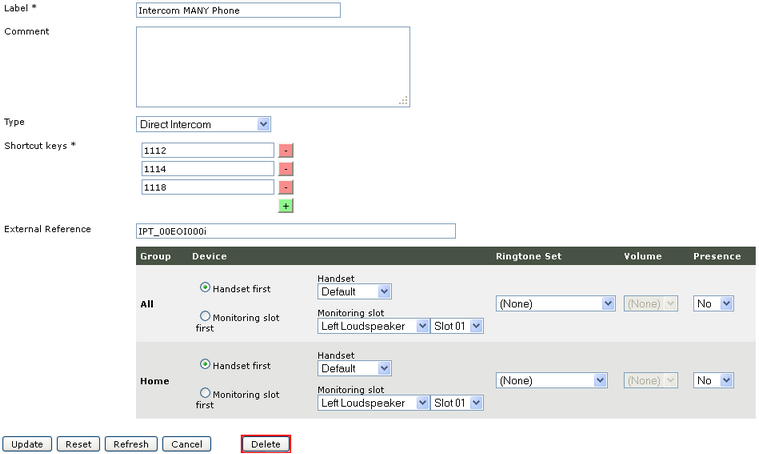The width and height of the screenshot is (759, 454).
Task: Open disabled Volume dropdown in Home row
Action: [651, 381]
